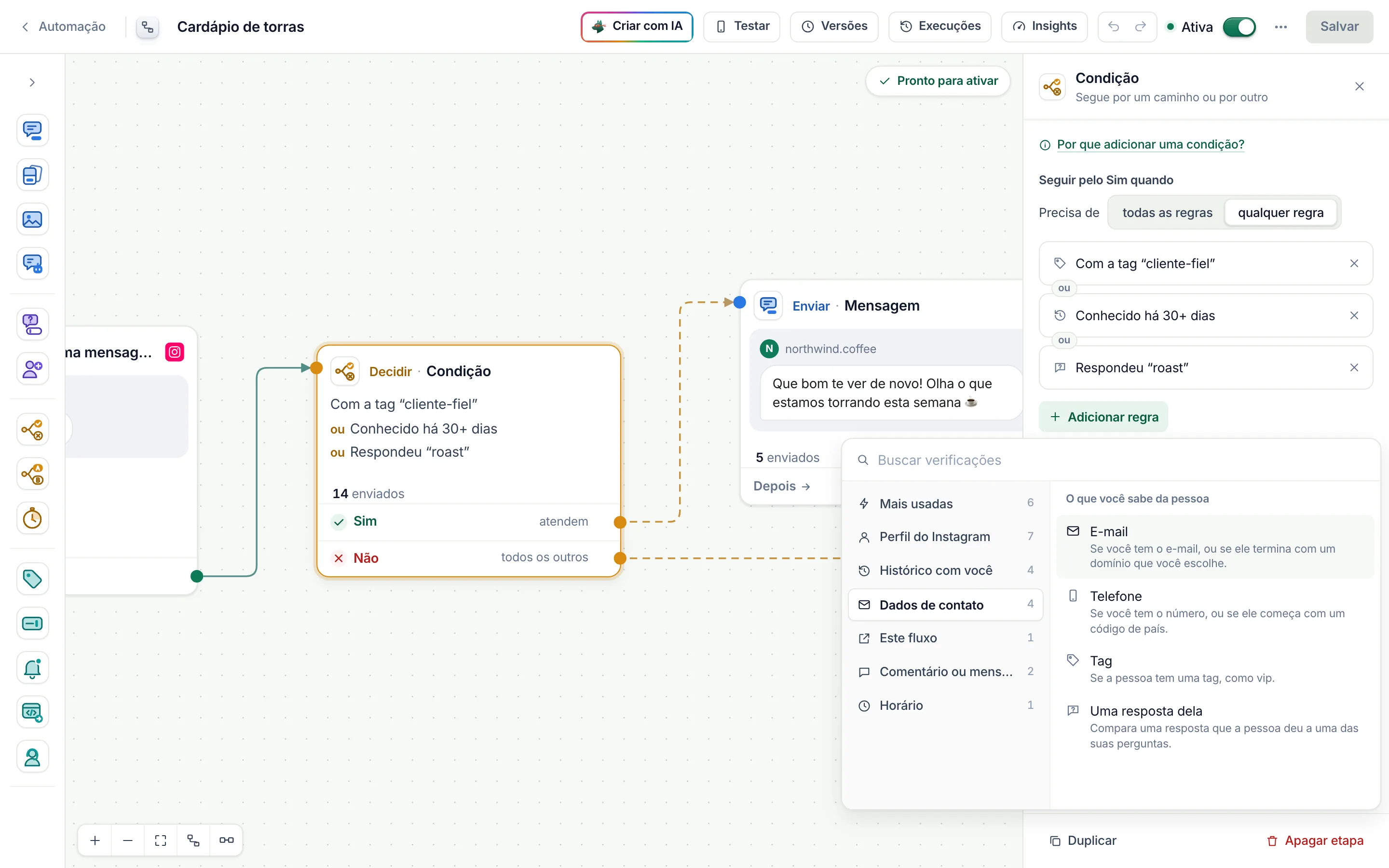Select the notification bell step icon
This screenshot has height=868, width=1389.
pyautogui.click(x=32, y=668)
